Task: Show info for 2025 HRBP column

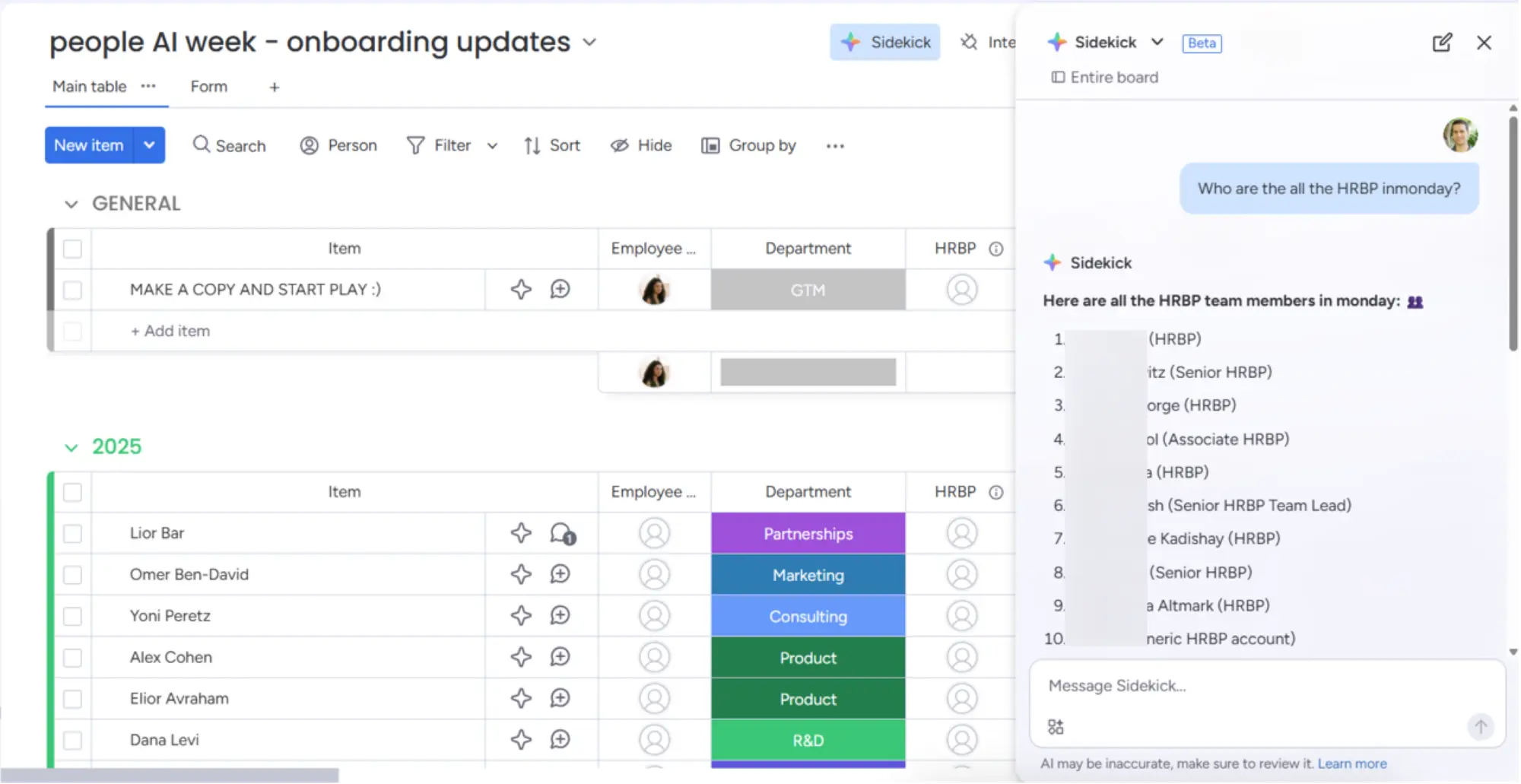Action: click(996, 493)
